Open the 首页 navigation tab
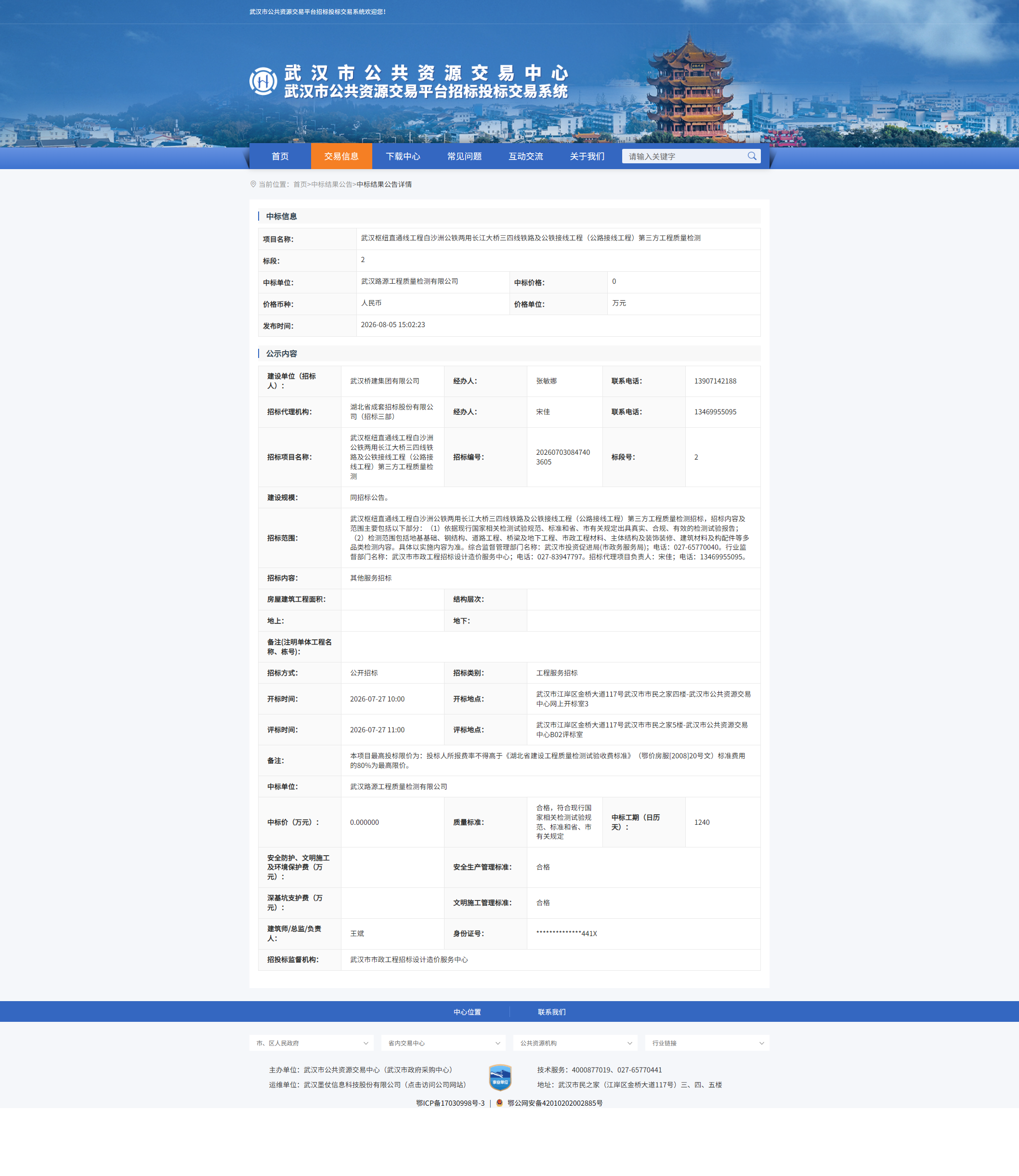The image size is (1019, 1176). tap(280, 156)
